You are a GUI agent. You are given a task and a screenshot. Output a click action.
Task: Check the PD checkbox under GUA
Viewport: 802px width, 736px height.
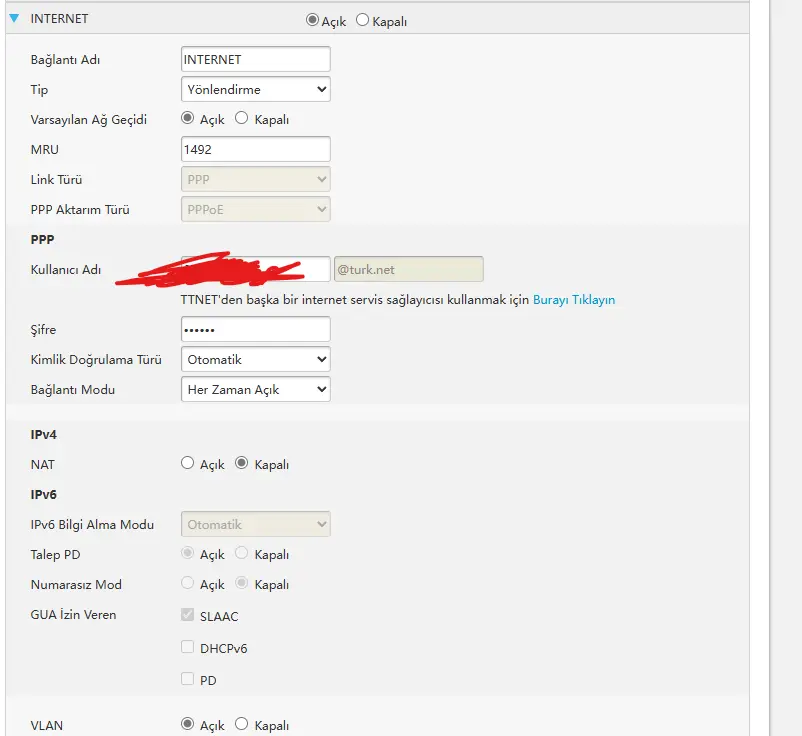coord(188,679)
